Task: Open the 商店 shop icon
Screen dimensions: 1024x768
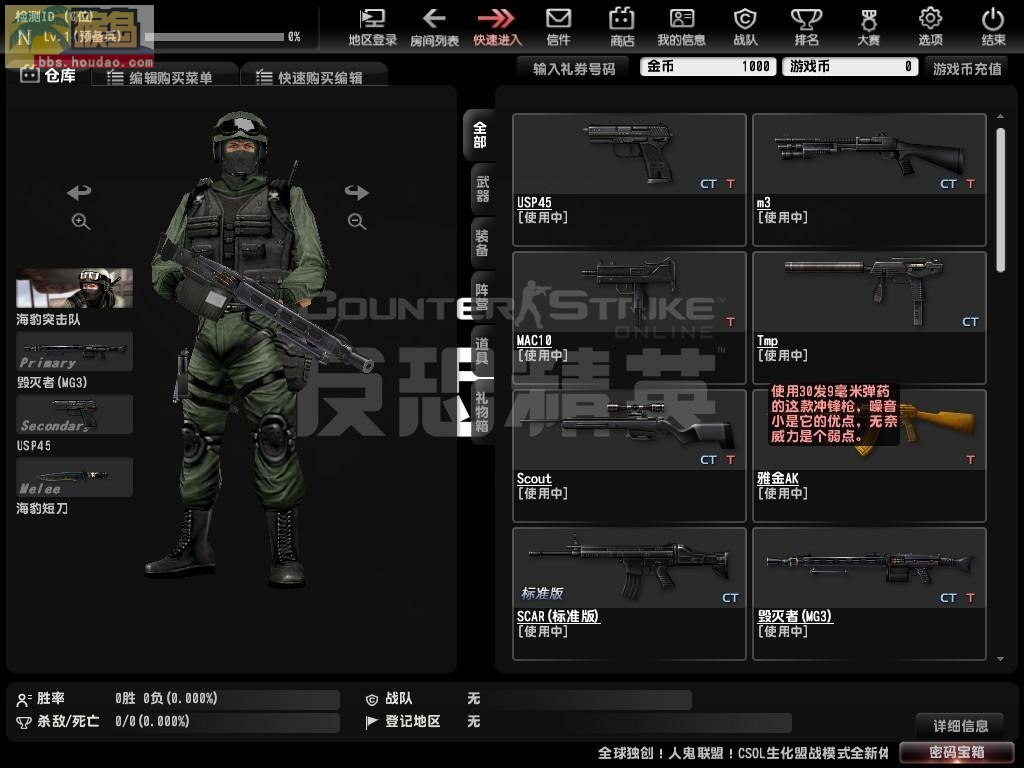Action: click(622, 27)
